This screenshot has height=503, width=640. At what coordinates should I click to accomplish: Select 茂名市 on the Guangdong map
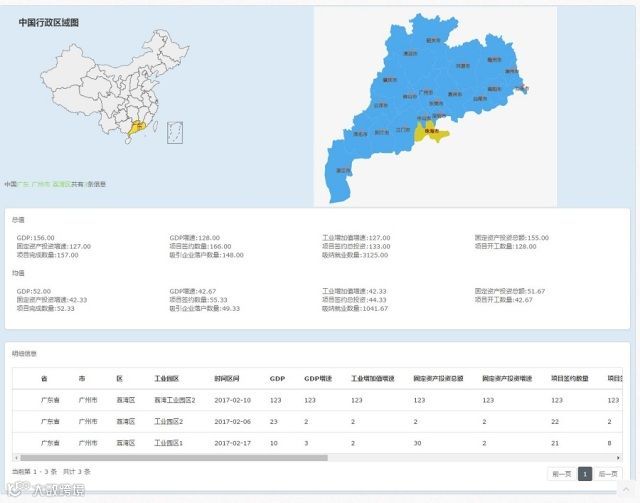point(360,134)
